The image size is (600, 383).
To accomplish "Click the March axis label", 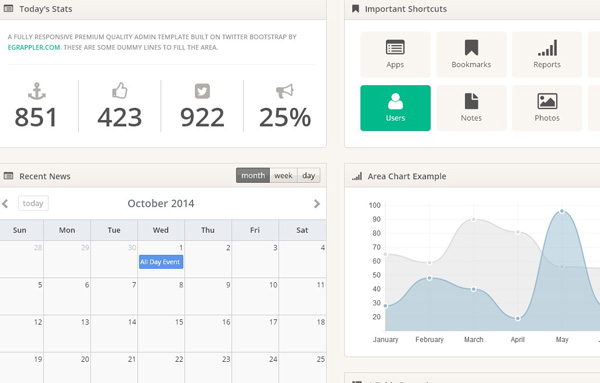I will tap(474, 339).
